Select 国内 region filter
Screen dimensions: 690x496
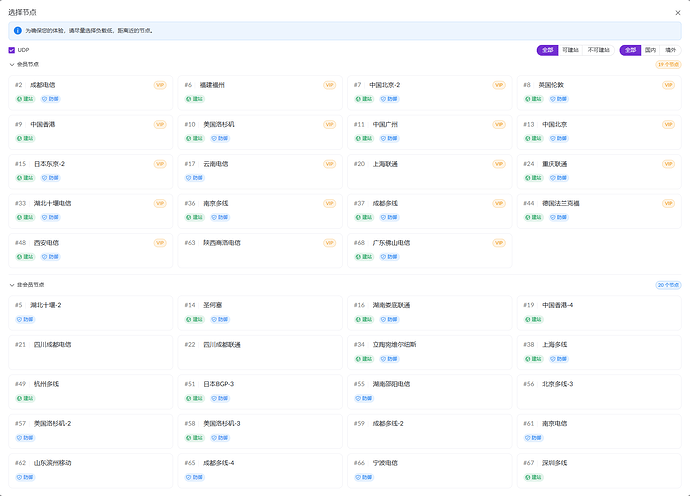(x=650, y=50)
